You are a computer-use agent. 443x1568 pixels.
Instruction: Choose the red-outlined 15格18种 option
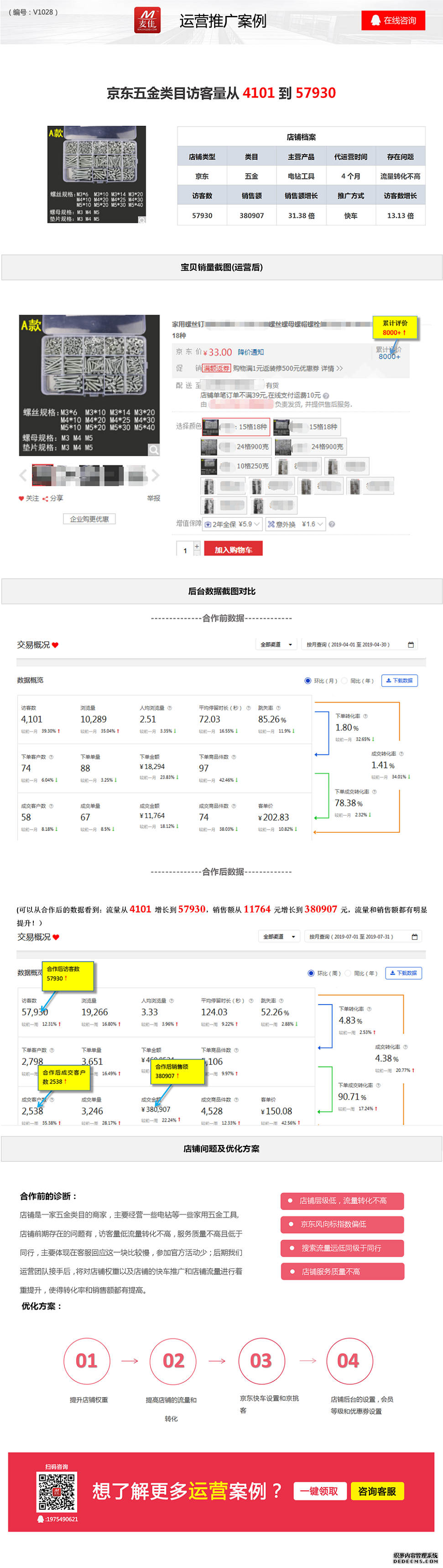[x=236, y=427]
